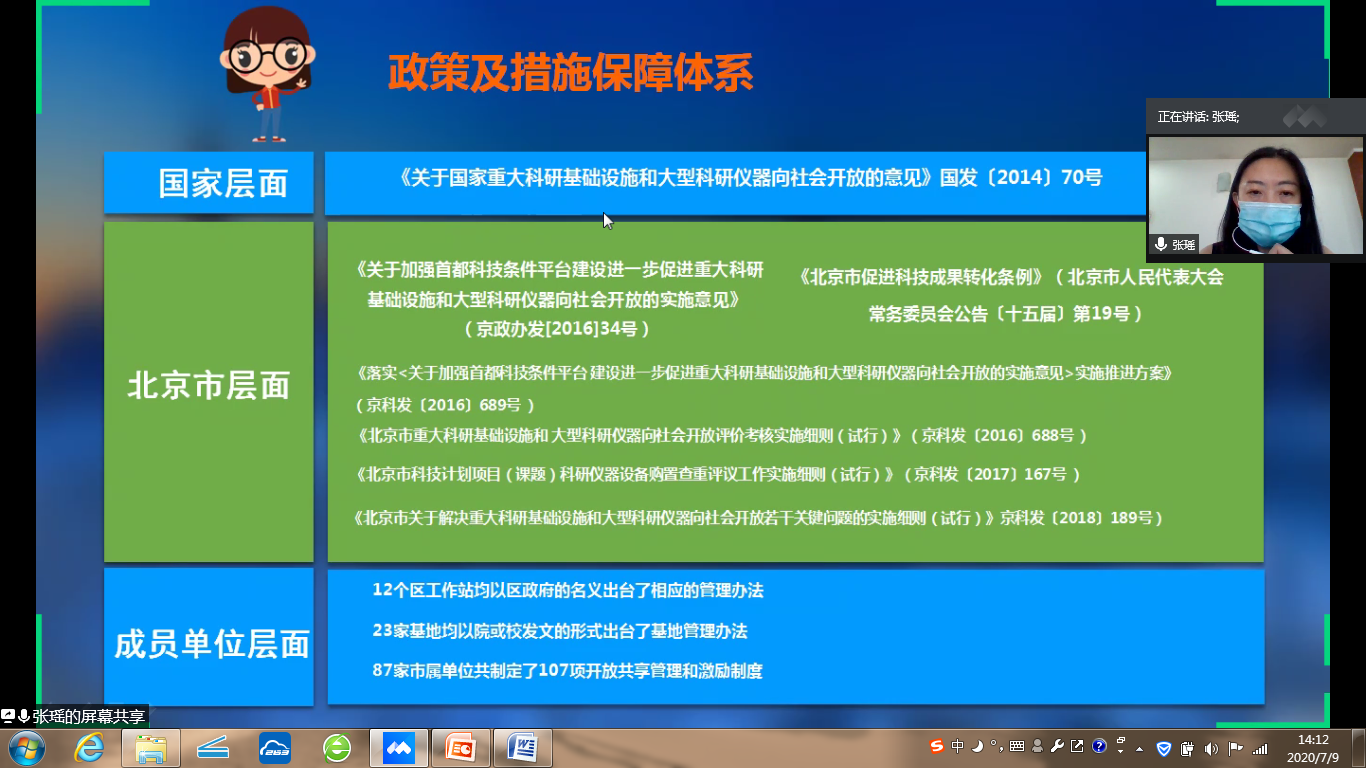Screen dimensions: 1366x768
Task: Toggle the moon half-width/full-width input mode
Action: point(977,746)
